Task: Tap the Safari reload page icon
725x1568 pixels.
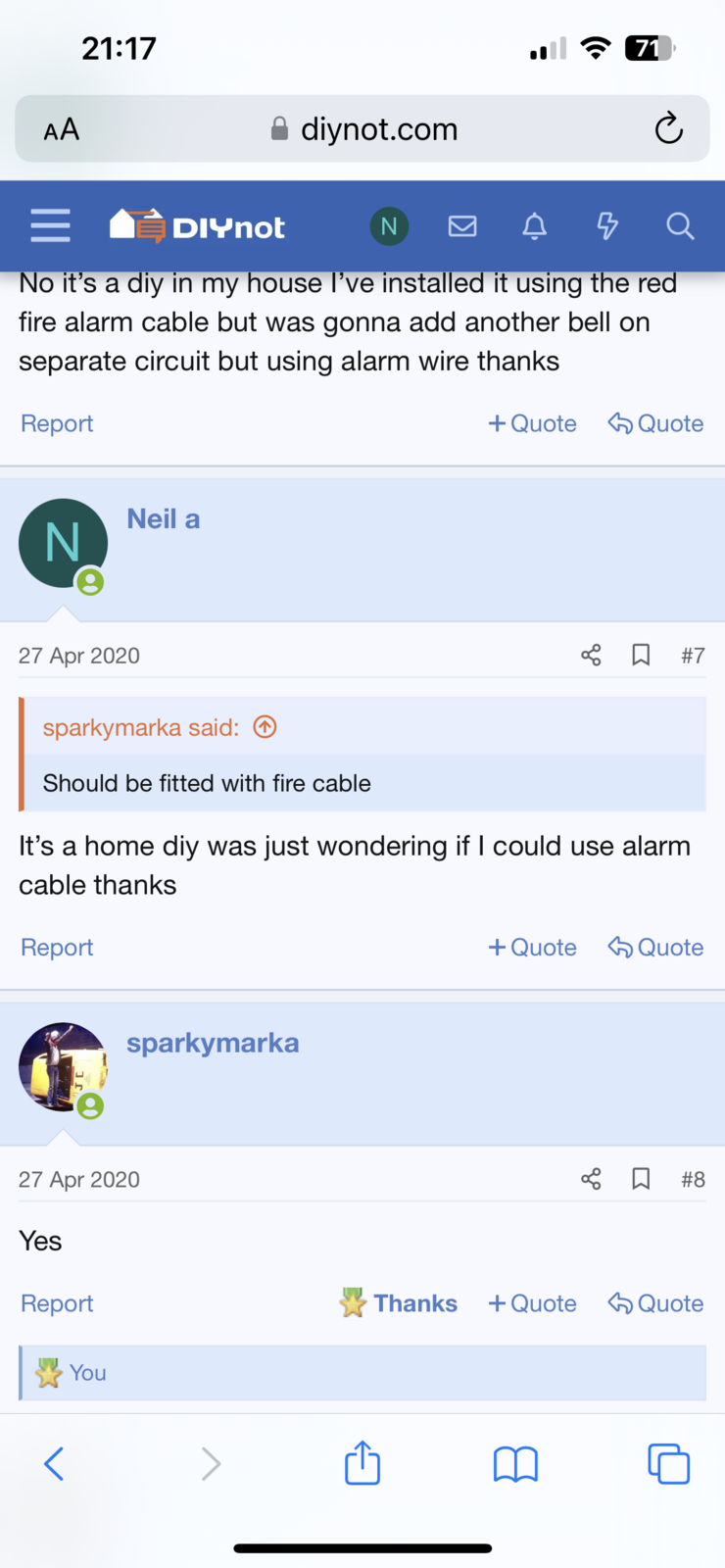Action: (668, 128)
